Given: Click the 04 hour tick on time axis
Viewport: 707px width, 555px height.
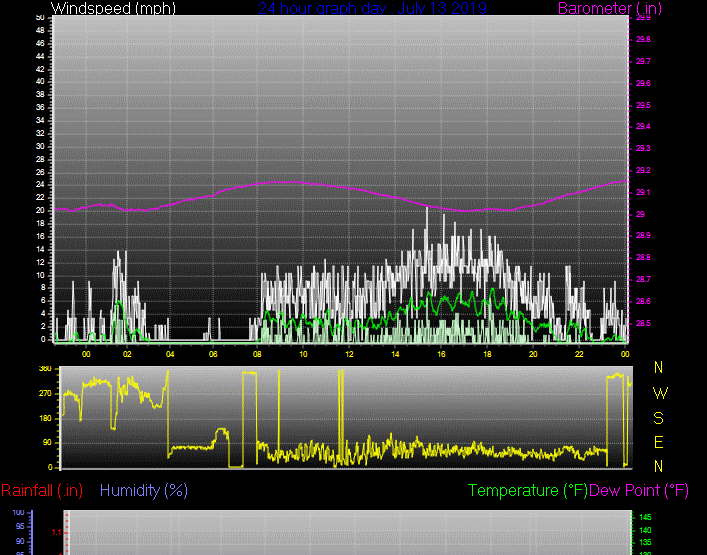Looking at the screenshot, I should click(170, 354).
